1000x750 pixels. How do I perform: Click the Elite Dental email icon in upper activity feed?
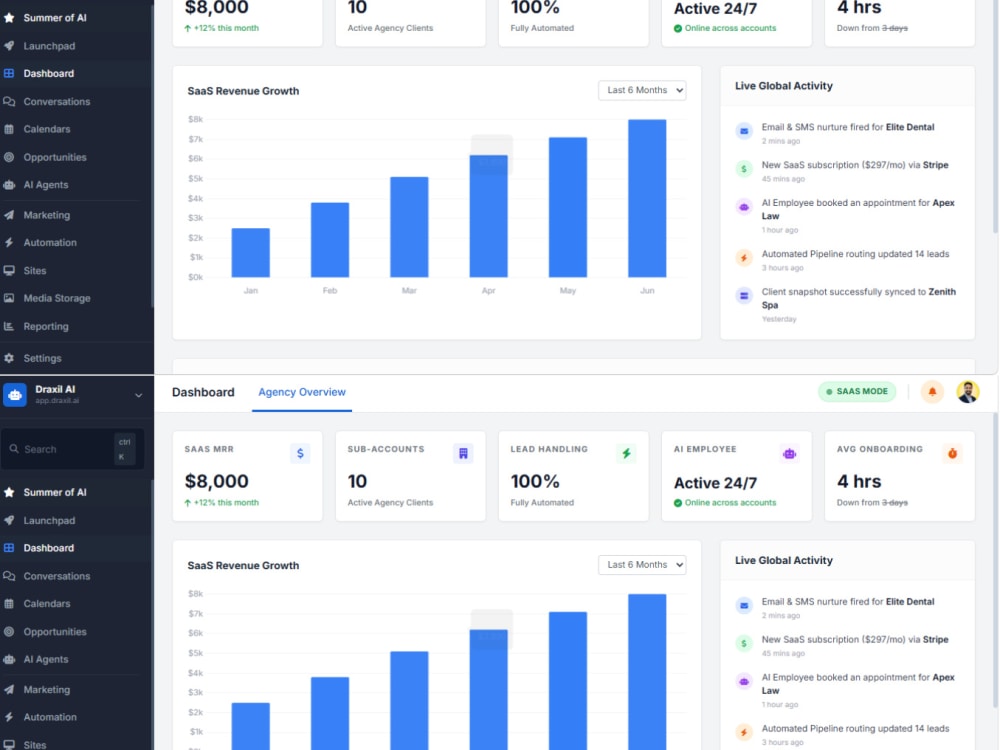point(744,131)
